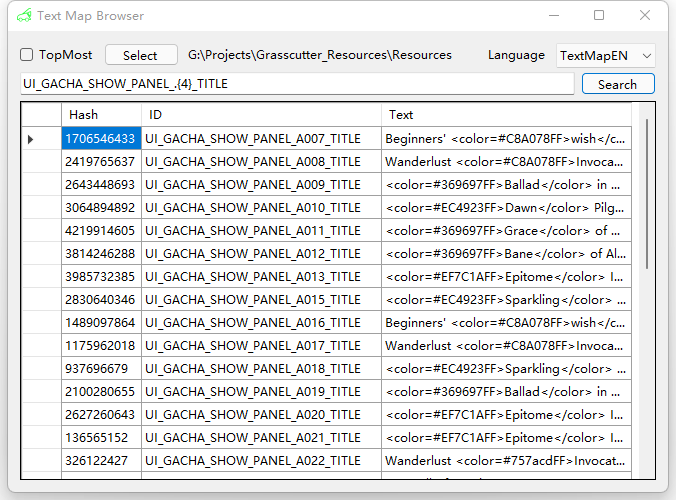Select the Dawn text cell in A010 row

pos(505,207)
